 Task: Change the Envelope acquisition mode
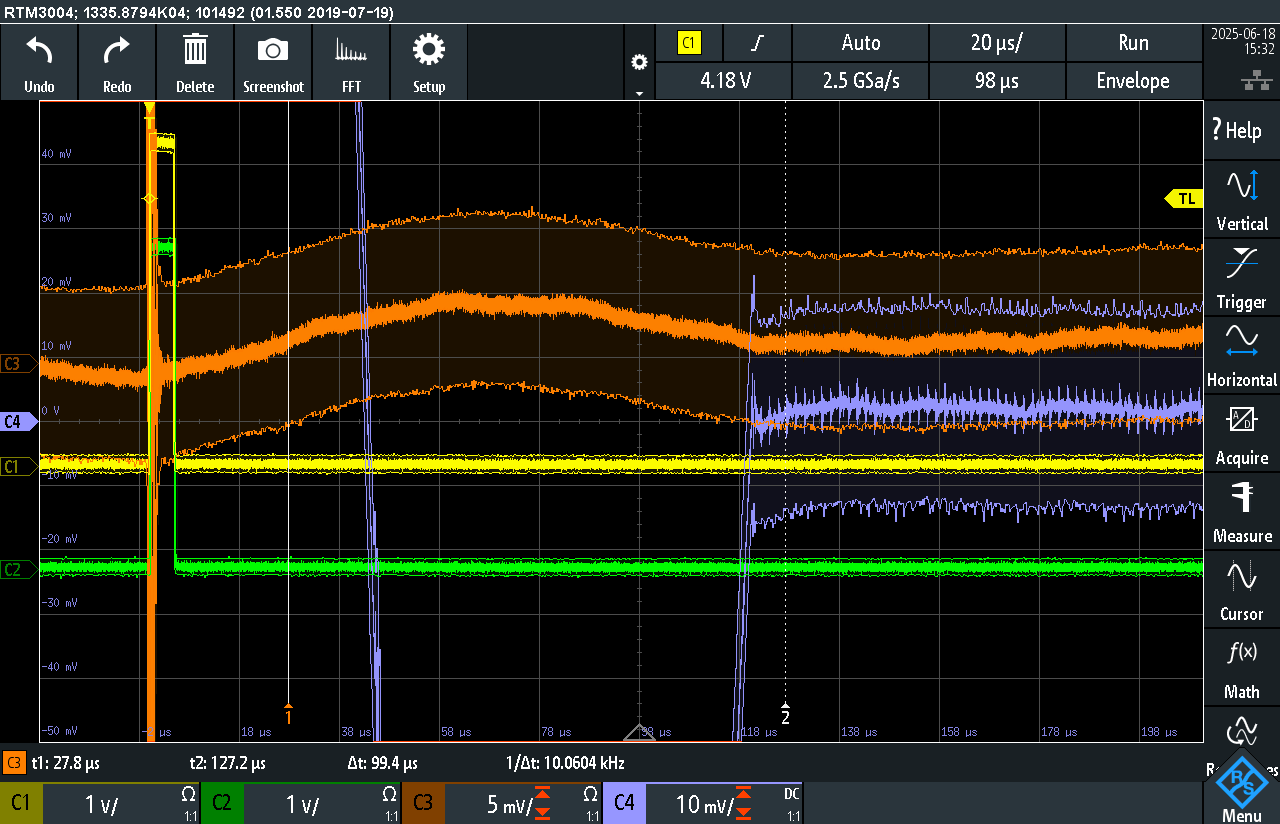(x=1133, y=81)
